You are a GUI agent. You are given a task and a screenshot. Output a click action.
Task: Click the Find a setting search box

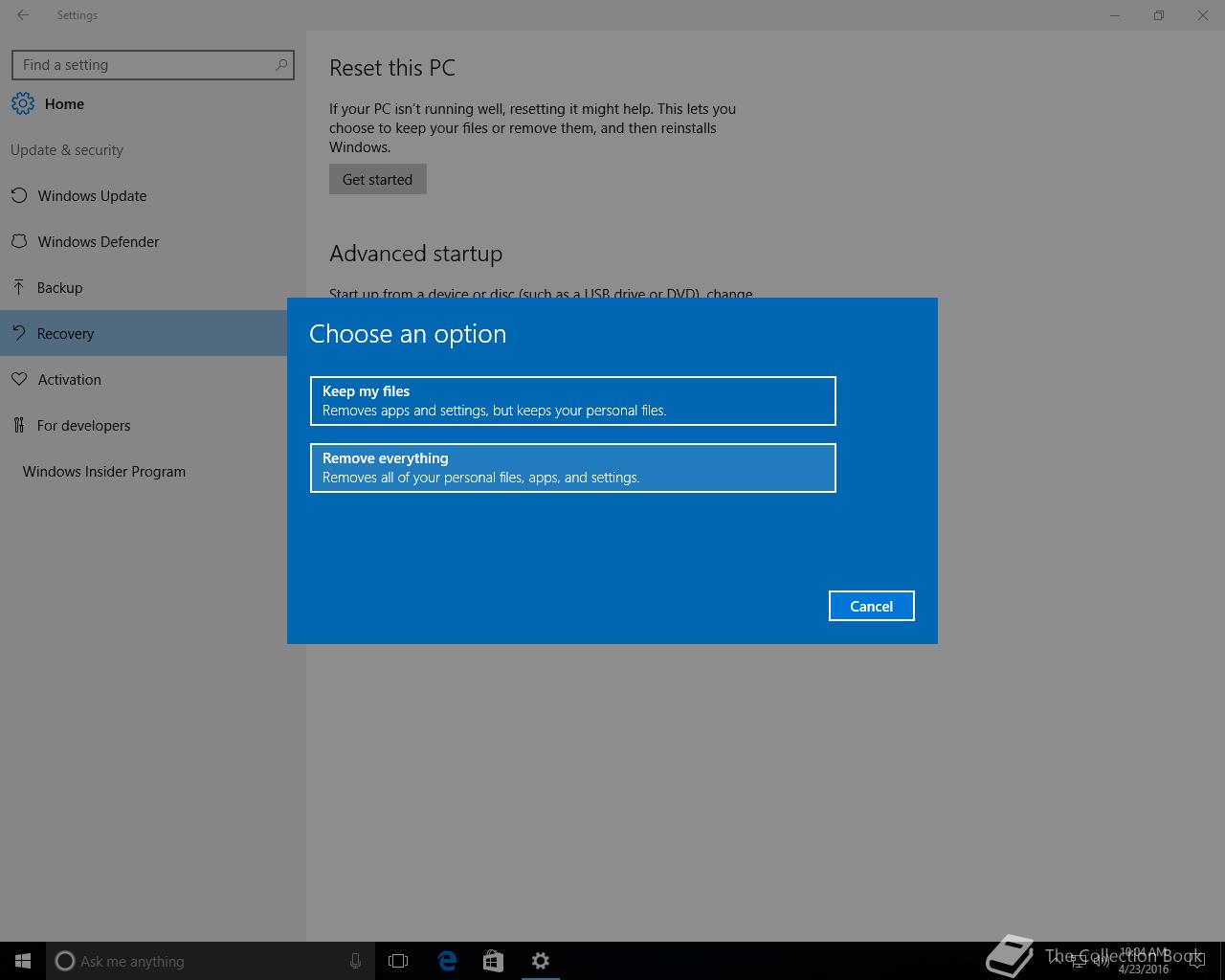[x=152, y=65]
